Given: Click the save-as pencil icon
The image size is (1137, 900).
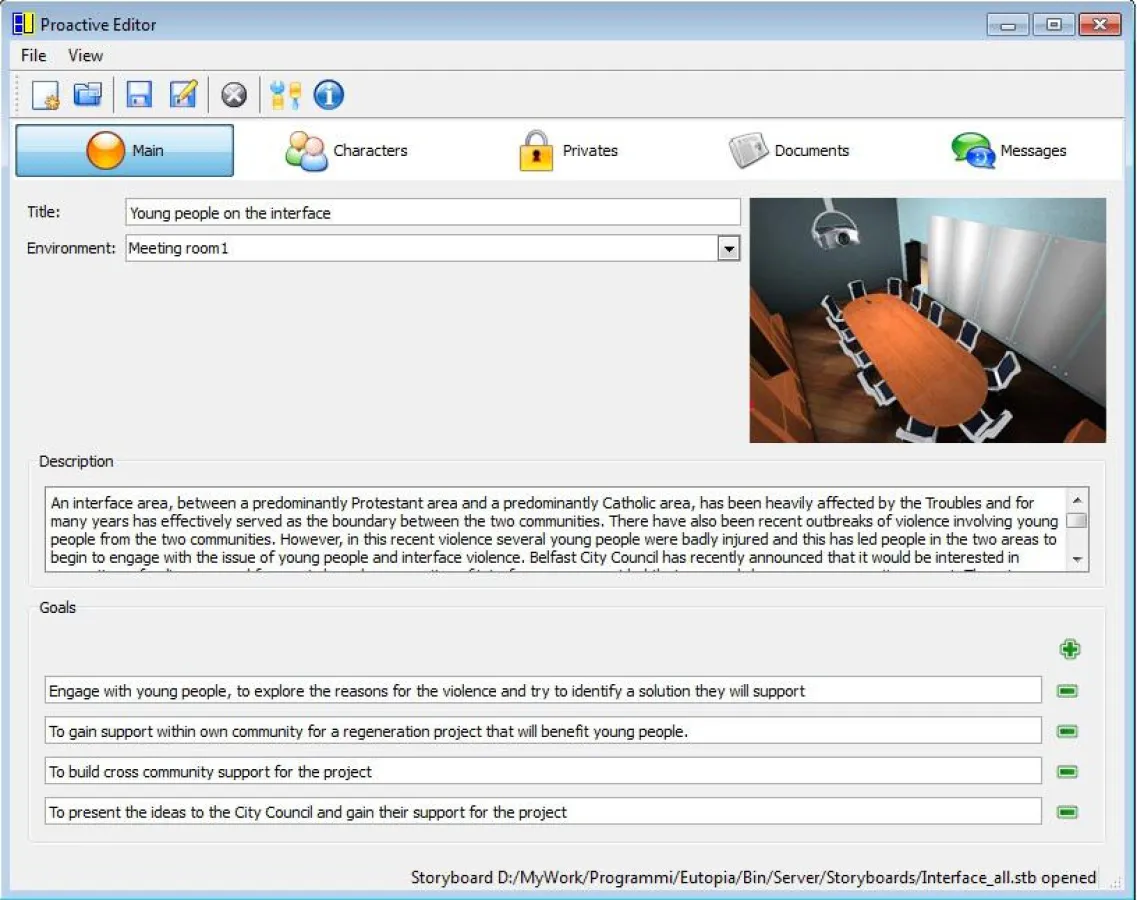Looking at the screenshot, I should pyautogui.click(x=183, y=94).
